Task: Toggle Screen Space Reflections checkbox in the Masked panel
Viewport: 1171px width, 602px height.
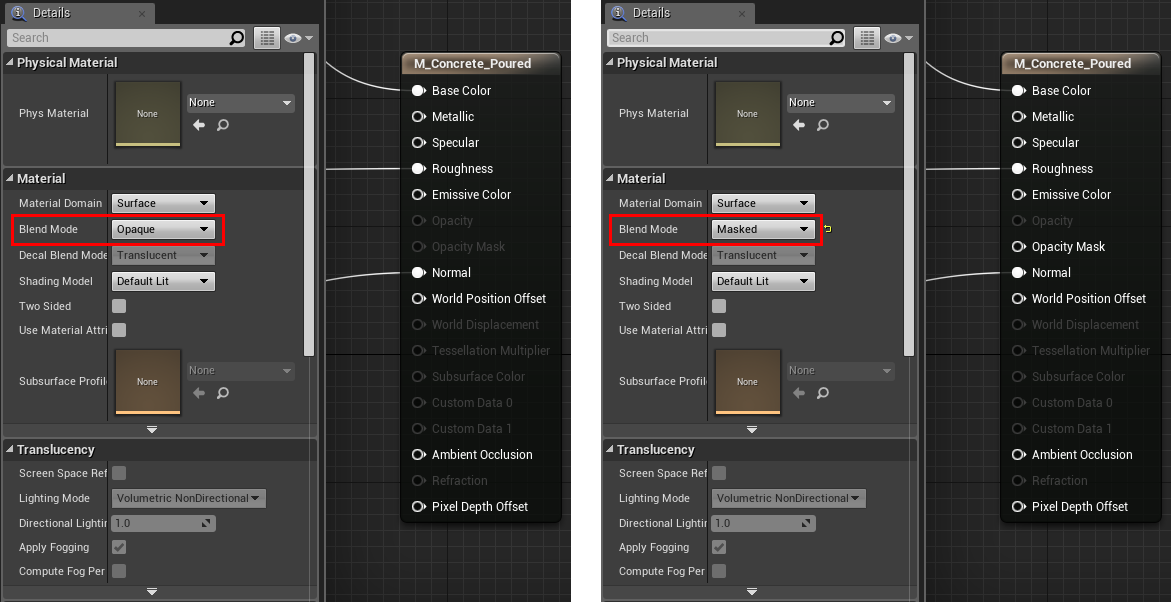Action: click(719, 473)
